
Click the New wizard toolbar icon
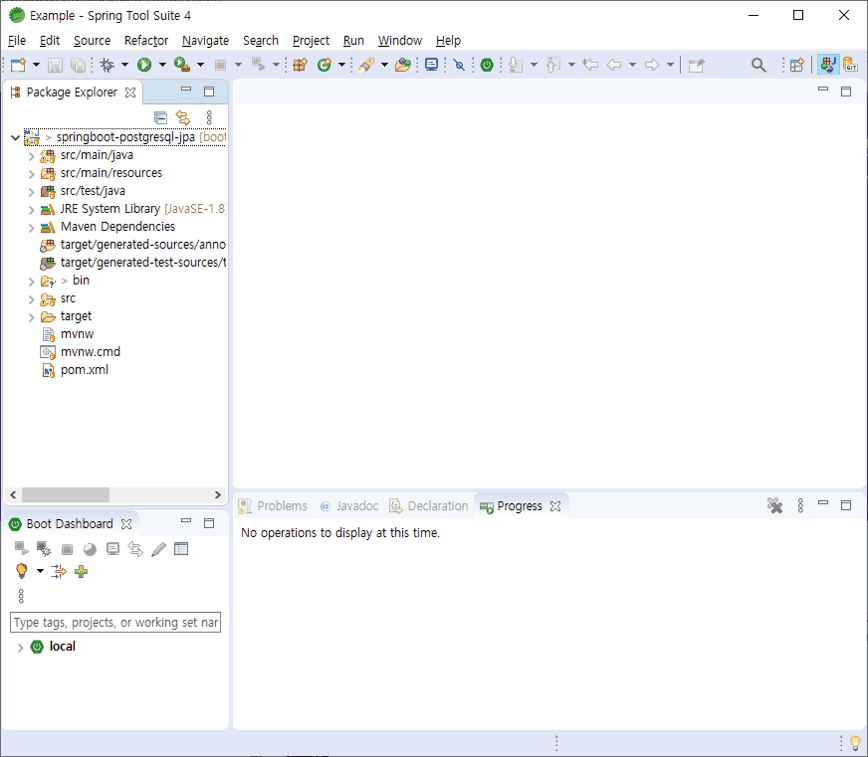coord(18,65)
